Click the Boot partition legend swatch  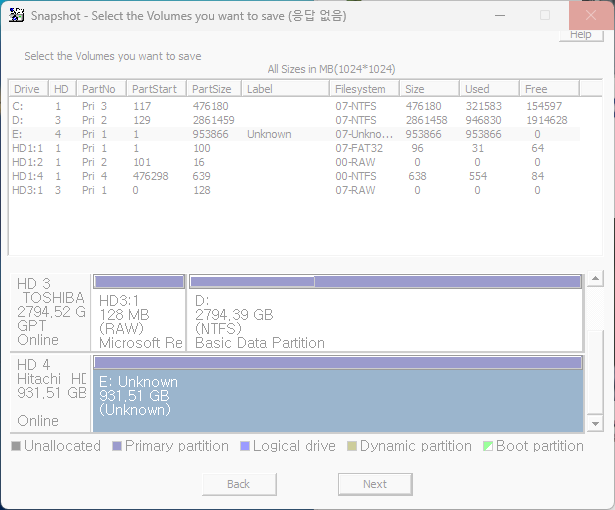click(x=488, y=446)
